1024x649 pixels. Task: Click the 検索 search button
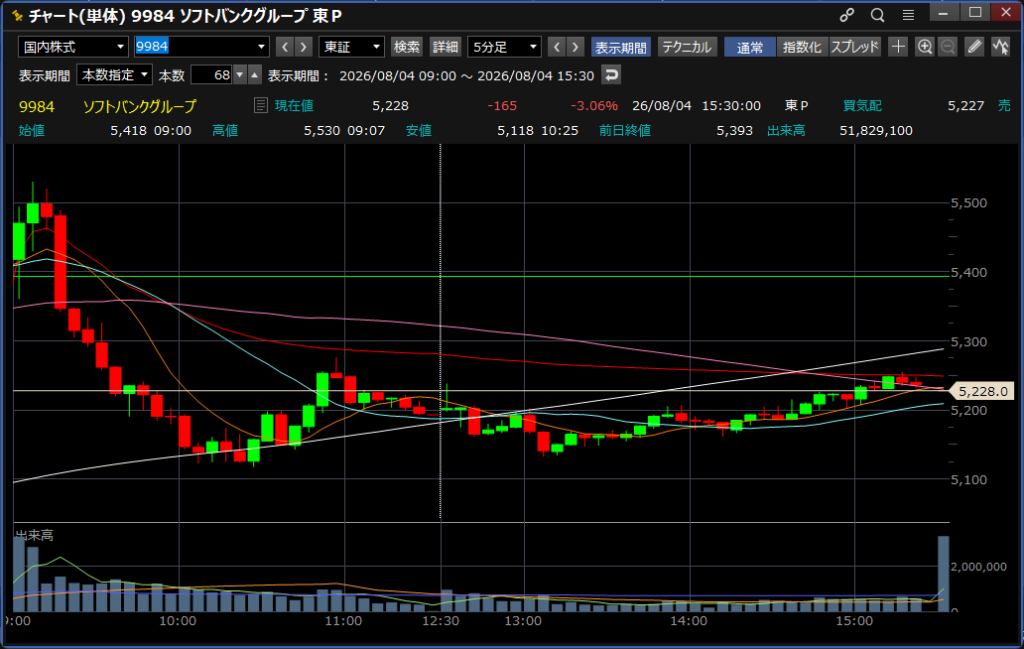(407, 47)
